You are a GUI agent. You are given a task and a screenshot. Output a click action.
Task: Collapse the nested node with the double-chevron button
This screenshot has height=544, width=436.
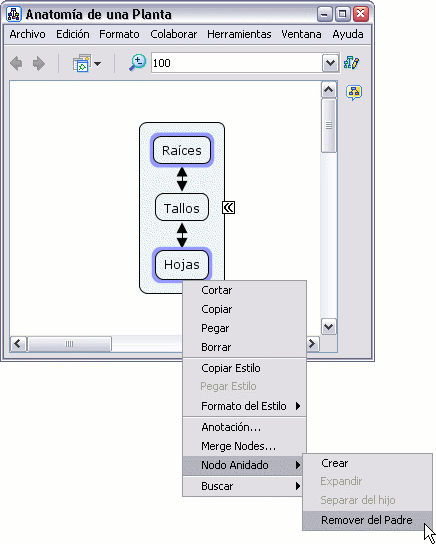pyautogui.click(x=229, y=207)
